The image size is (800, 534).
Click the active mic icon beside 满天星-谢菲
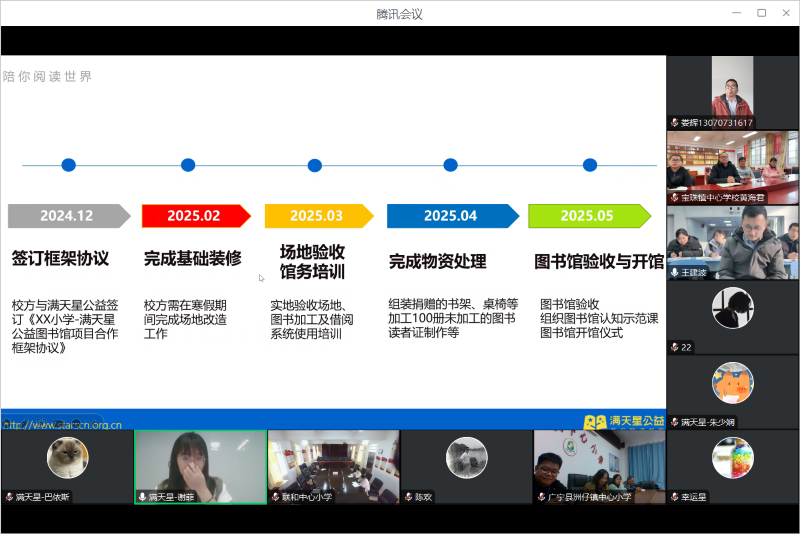[142, 497]
